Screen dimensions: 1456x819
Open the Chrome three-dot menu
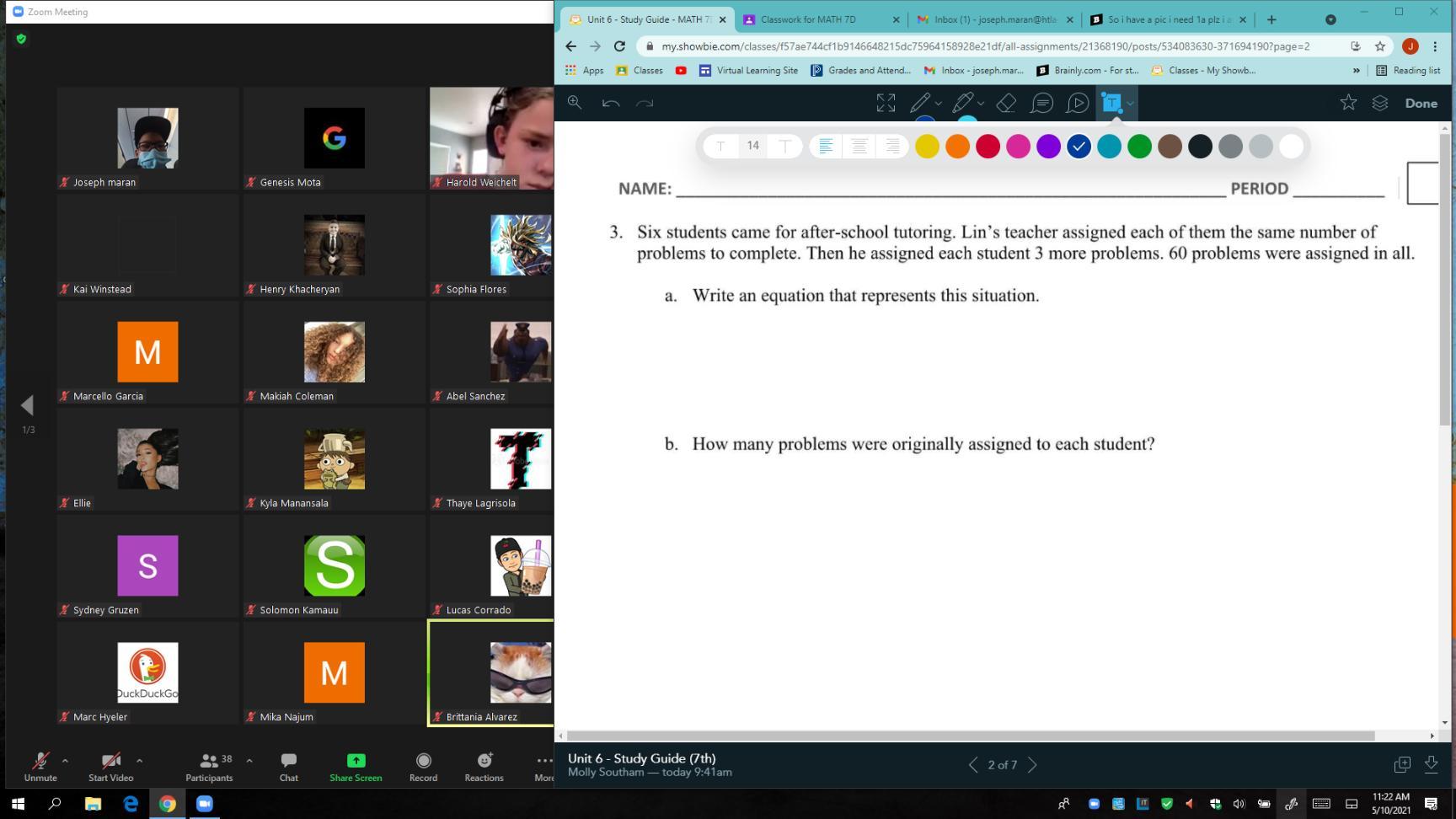pos(1435,46)
